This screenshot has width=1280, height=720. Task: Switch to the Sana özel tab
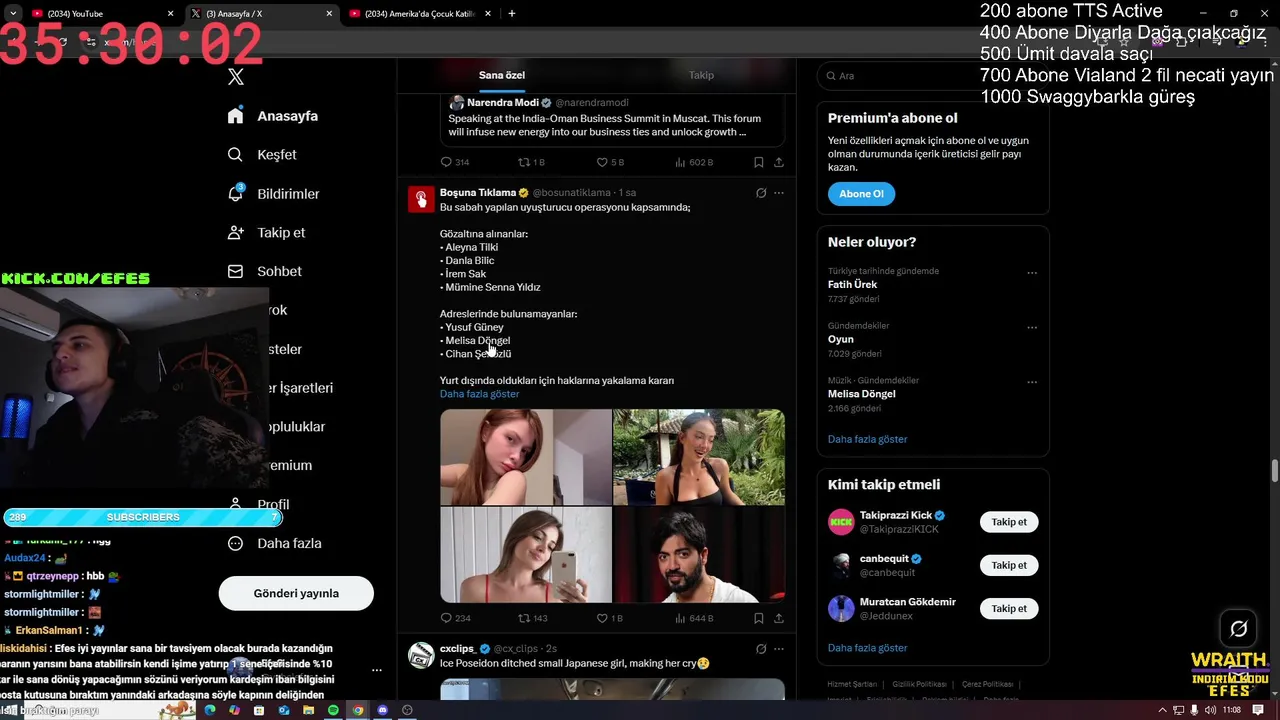[x=501, y=75]
